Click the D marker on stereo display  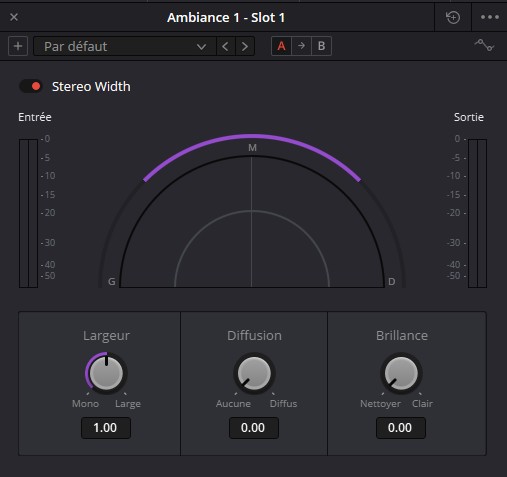pyautogui.click(x=392, y=282)
